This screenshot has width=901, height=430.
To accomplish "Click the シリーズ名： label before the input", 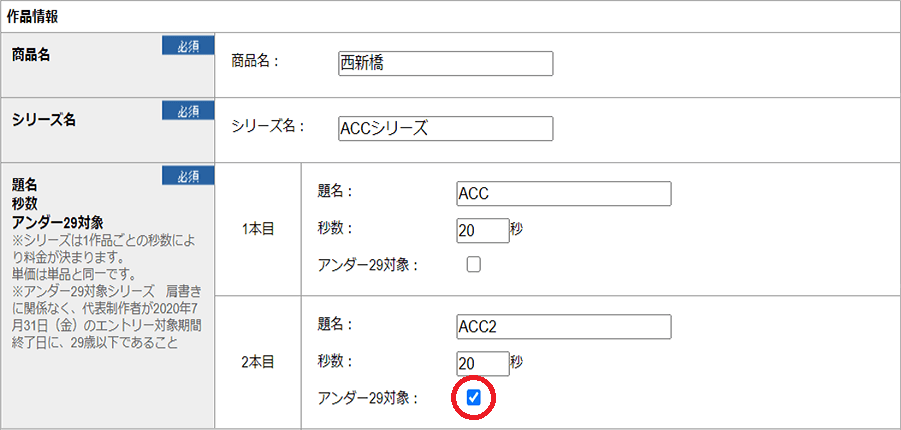I will pos(267,126).
